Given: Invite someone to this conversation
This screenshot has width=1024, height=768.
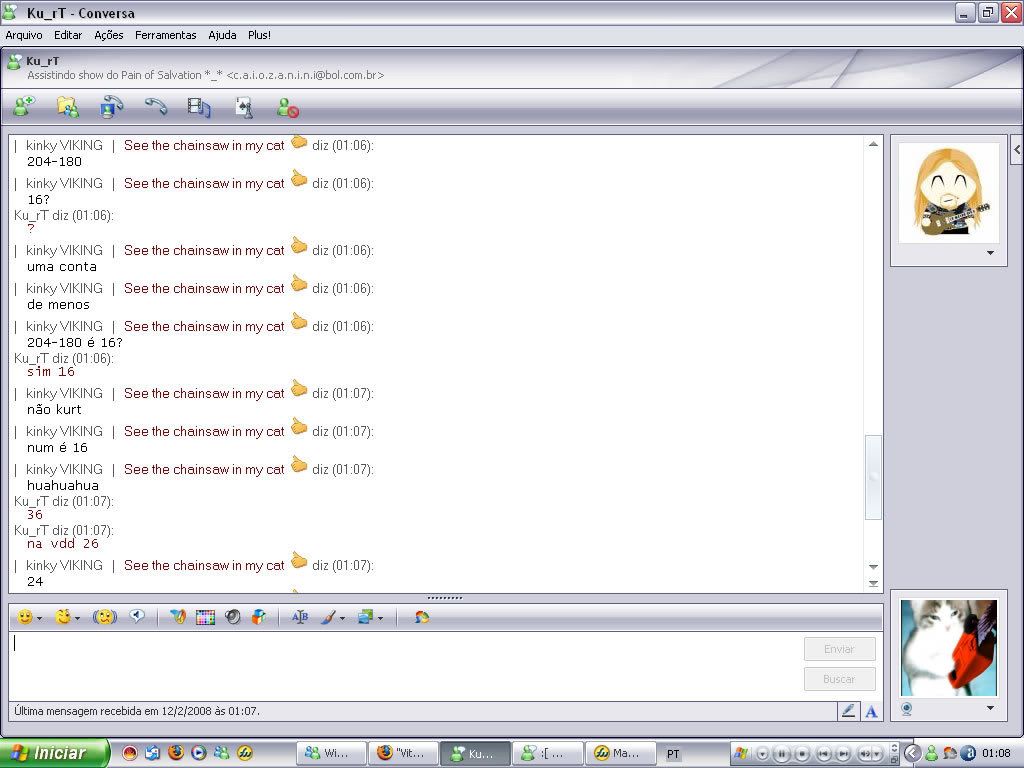Looking at the screenshot, I should coord(25,106).
